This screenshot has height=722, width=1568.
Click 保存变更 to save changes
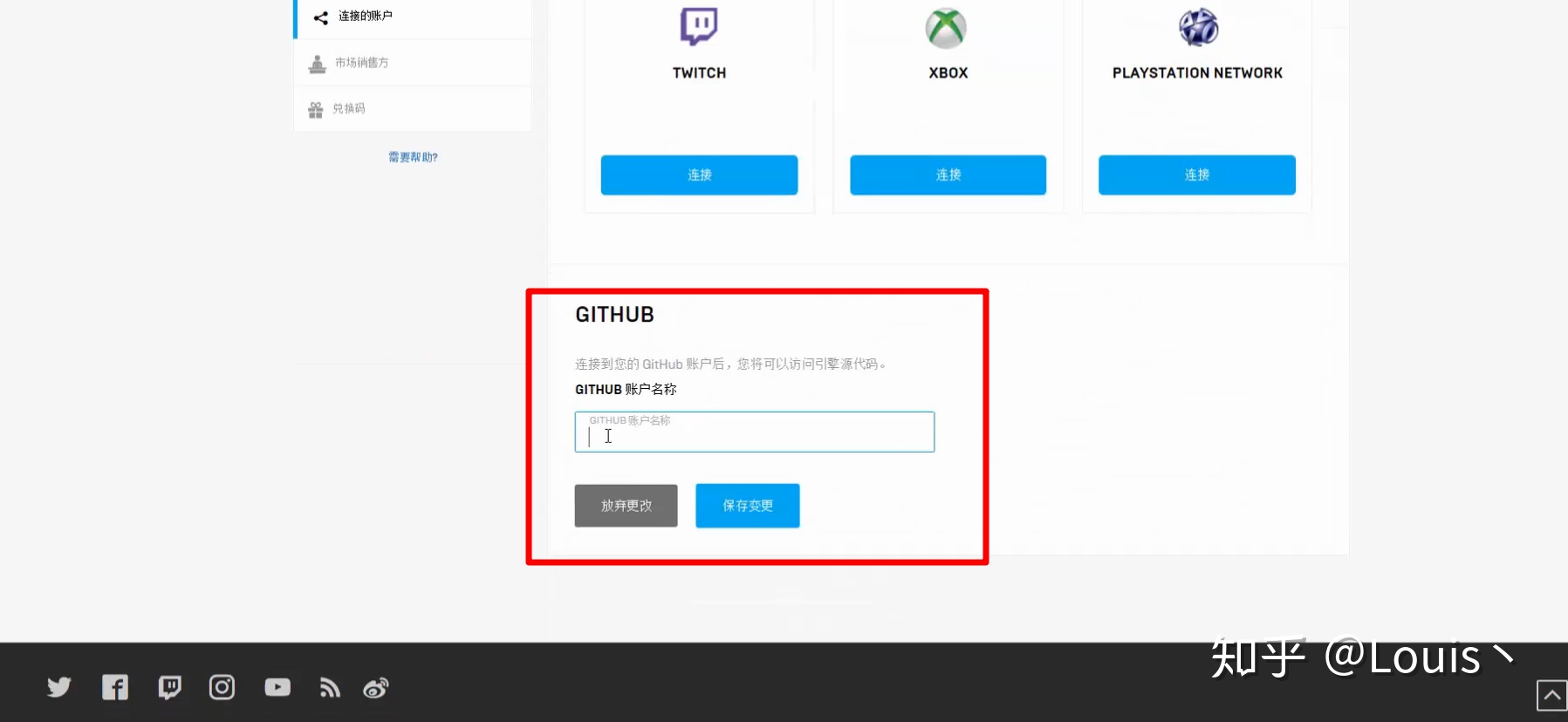coord(747,506)
